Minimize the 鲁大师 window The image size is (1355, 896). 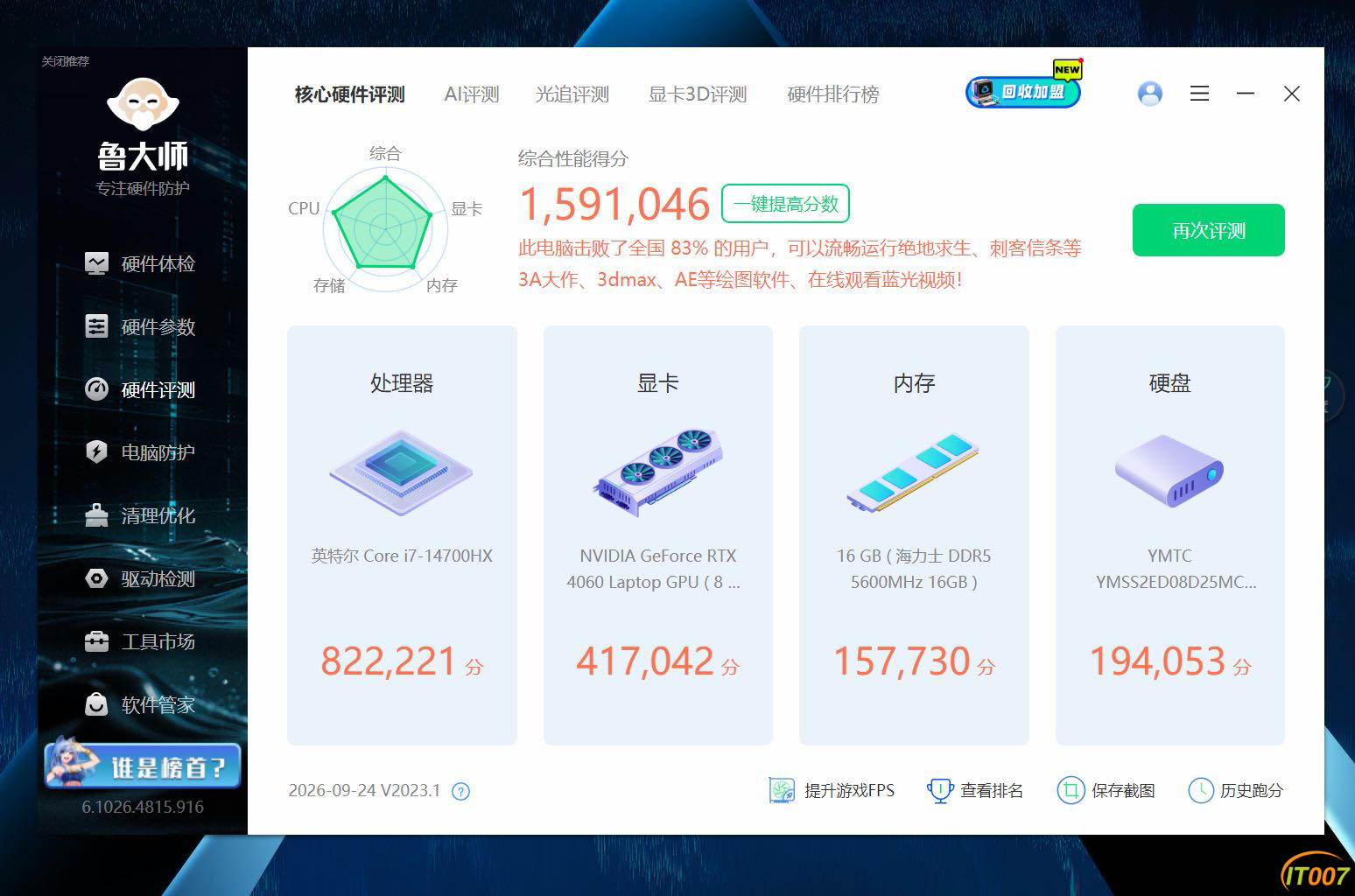(x=1246, y=94)
